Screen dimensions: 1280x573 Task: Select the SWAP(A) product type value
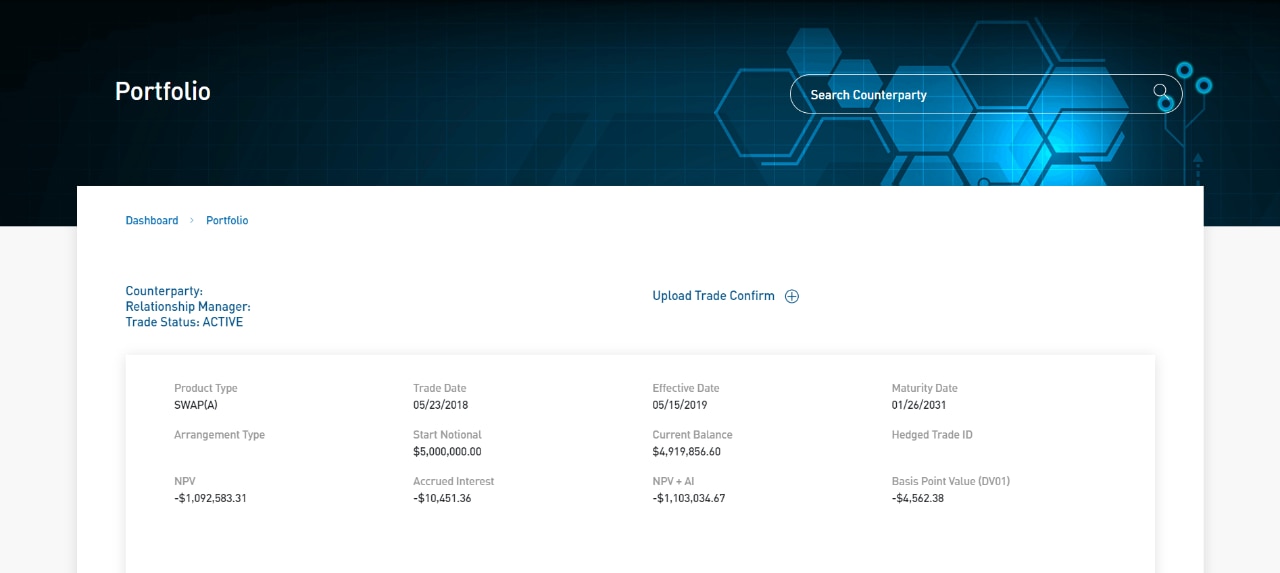196,406
